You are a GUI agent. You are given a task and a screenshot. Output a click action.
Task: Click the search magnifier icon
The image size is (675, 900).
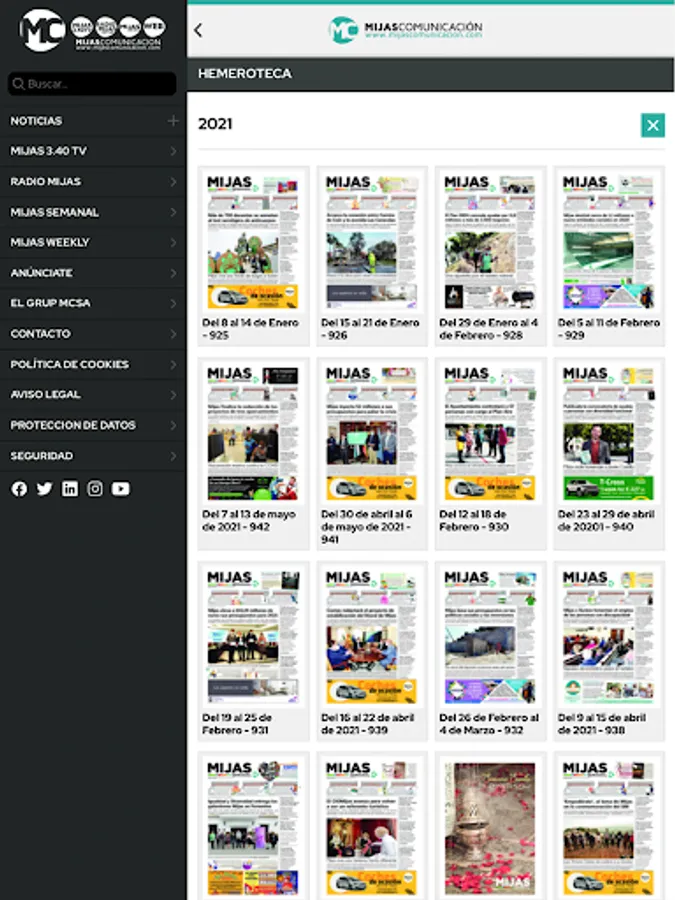point(18,84)
